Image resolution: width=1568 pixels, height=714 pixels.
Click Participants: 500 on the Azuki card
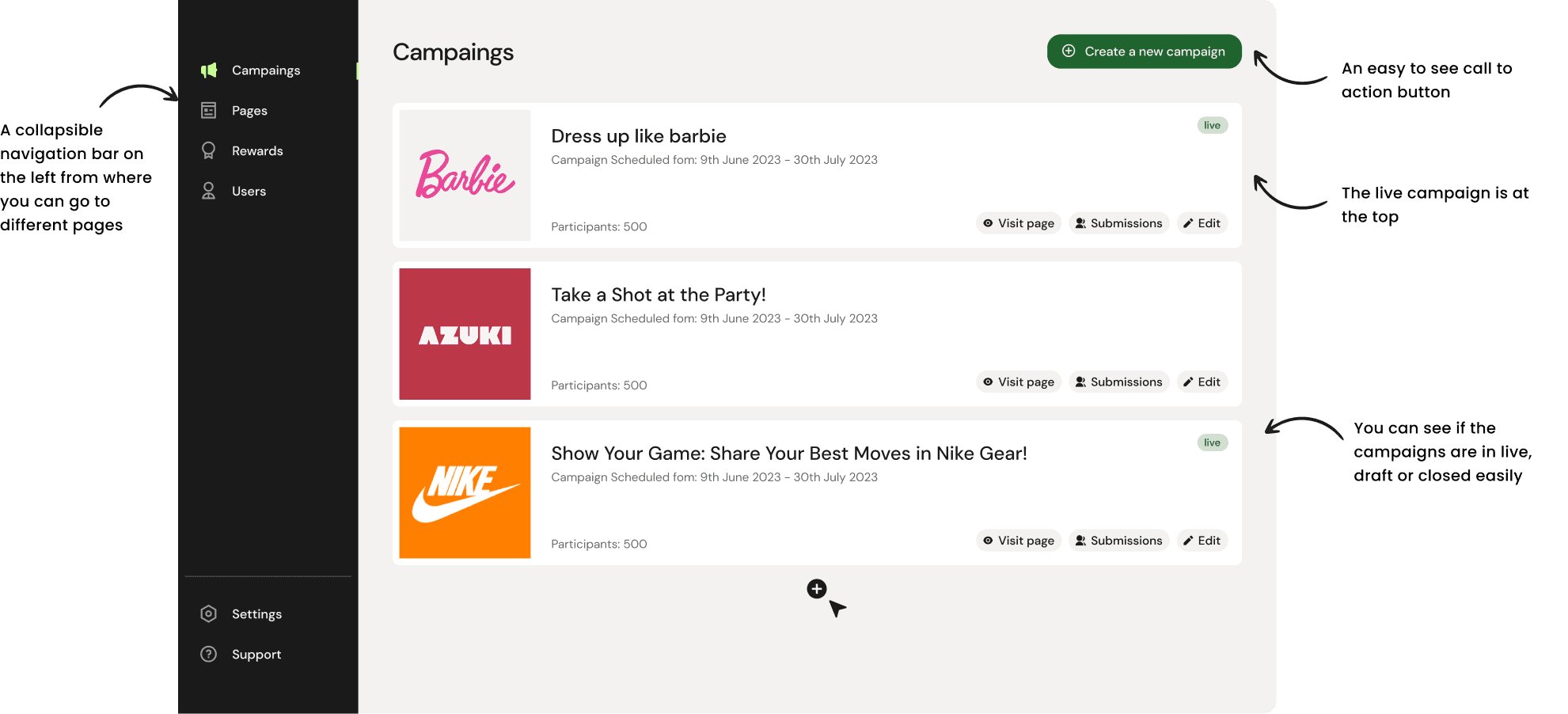599,385
